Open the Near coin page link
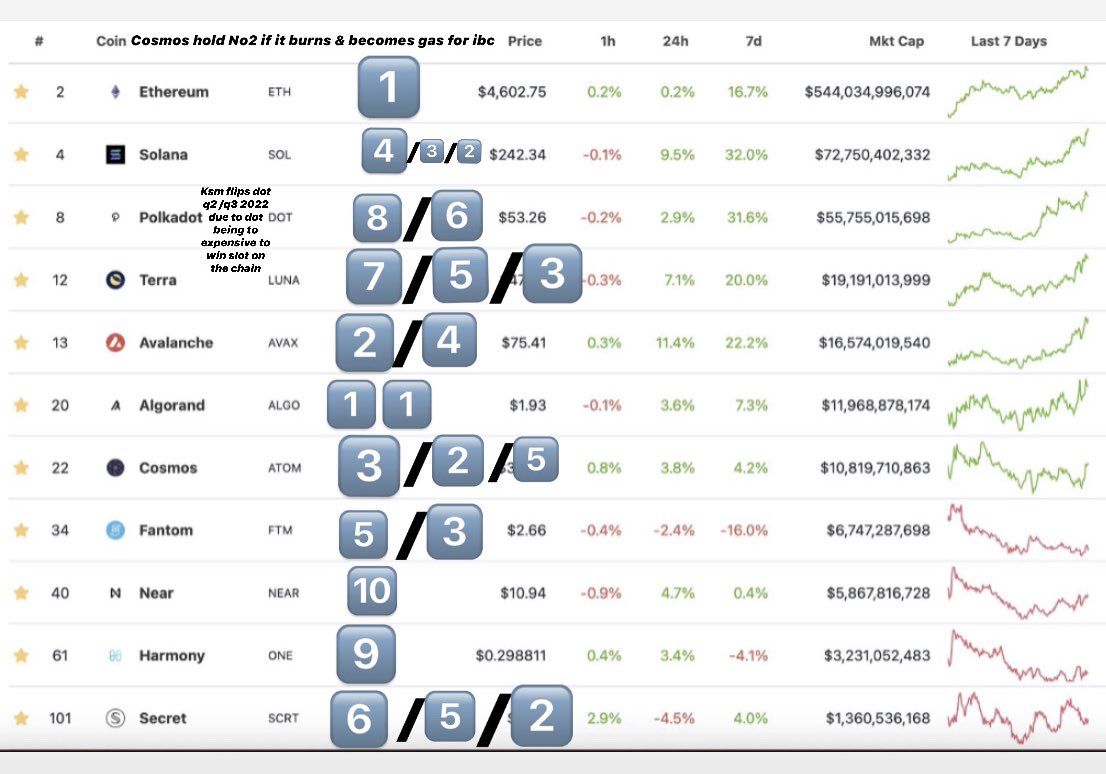1106x774 pixels. pyautogui.click(x=156, y=593)
